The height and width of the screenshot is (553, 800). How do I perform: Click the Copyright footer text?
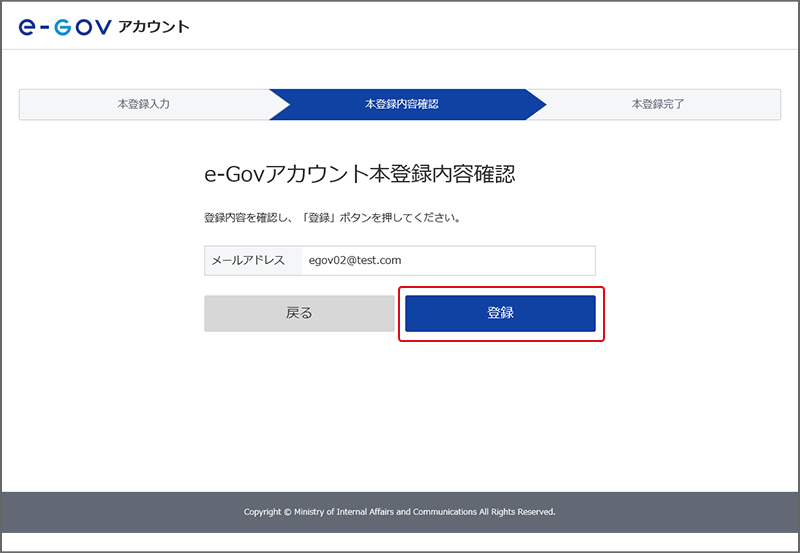pyautogui.click(x=399, y=512)
